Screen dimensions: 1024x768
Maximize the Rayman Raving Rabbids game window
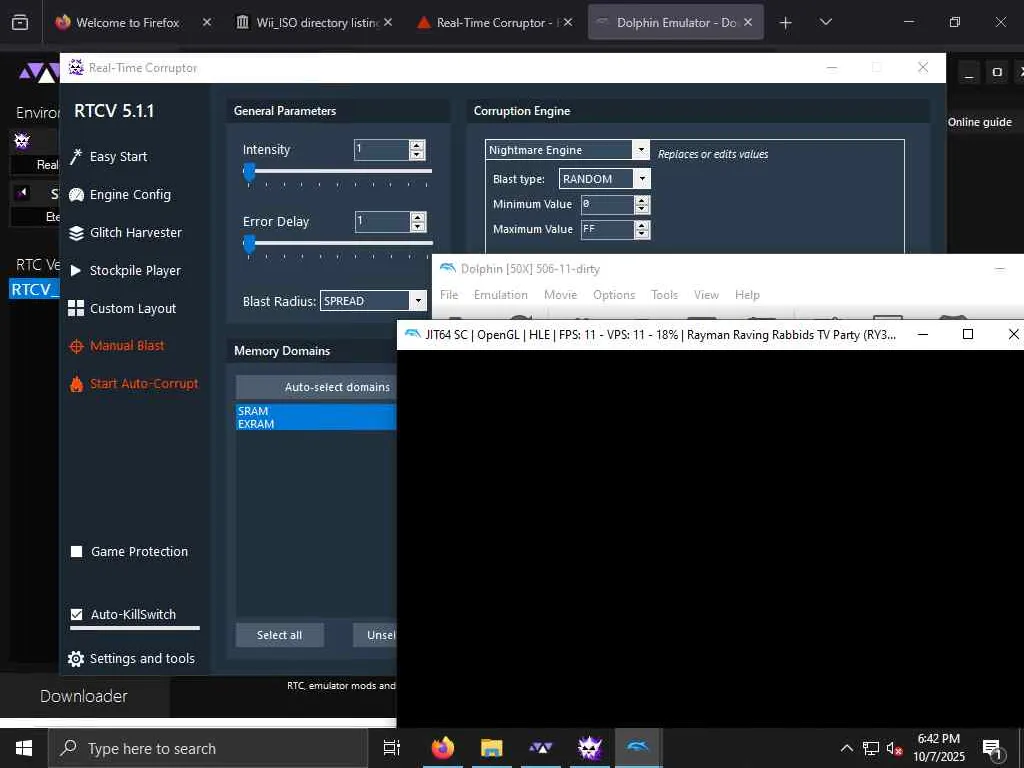[968, 334]
